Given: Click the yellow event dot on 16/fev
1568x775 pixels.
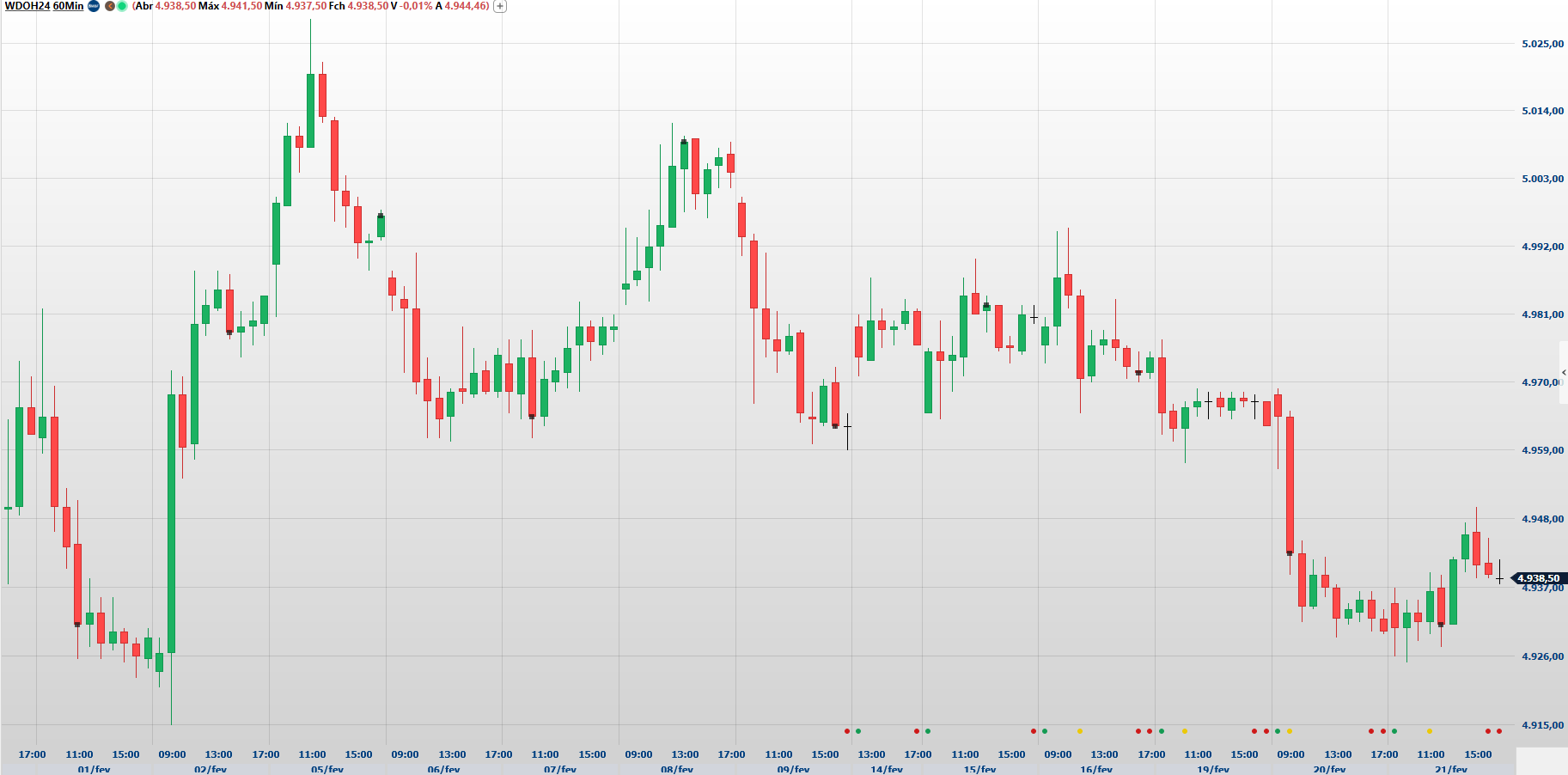Looking at the screenshot, I should (x=1080, y=731).
